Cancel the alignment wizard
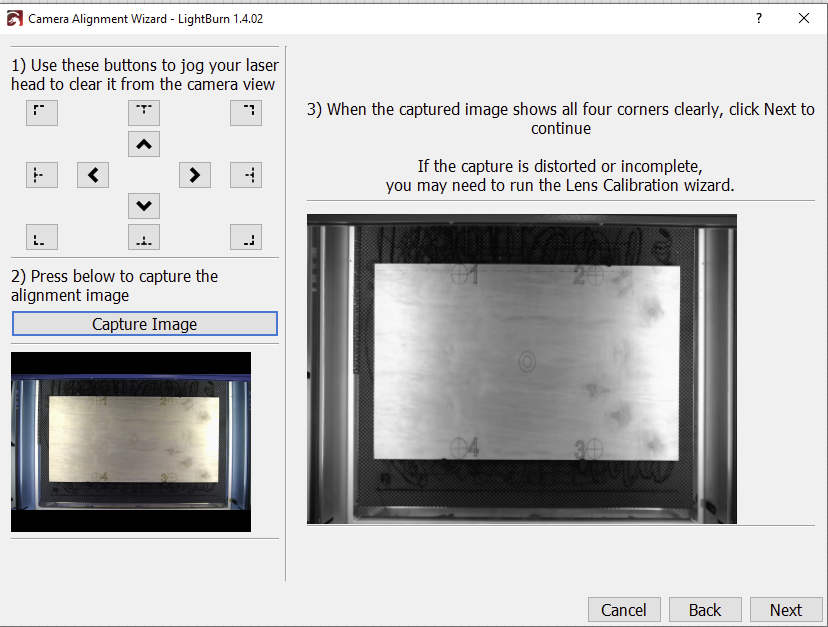 pyautogui.click(x=624, y=610)
